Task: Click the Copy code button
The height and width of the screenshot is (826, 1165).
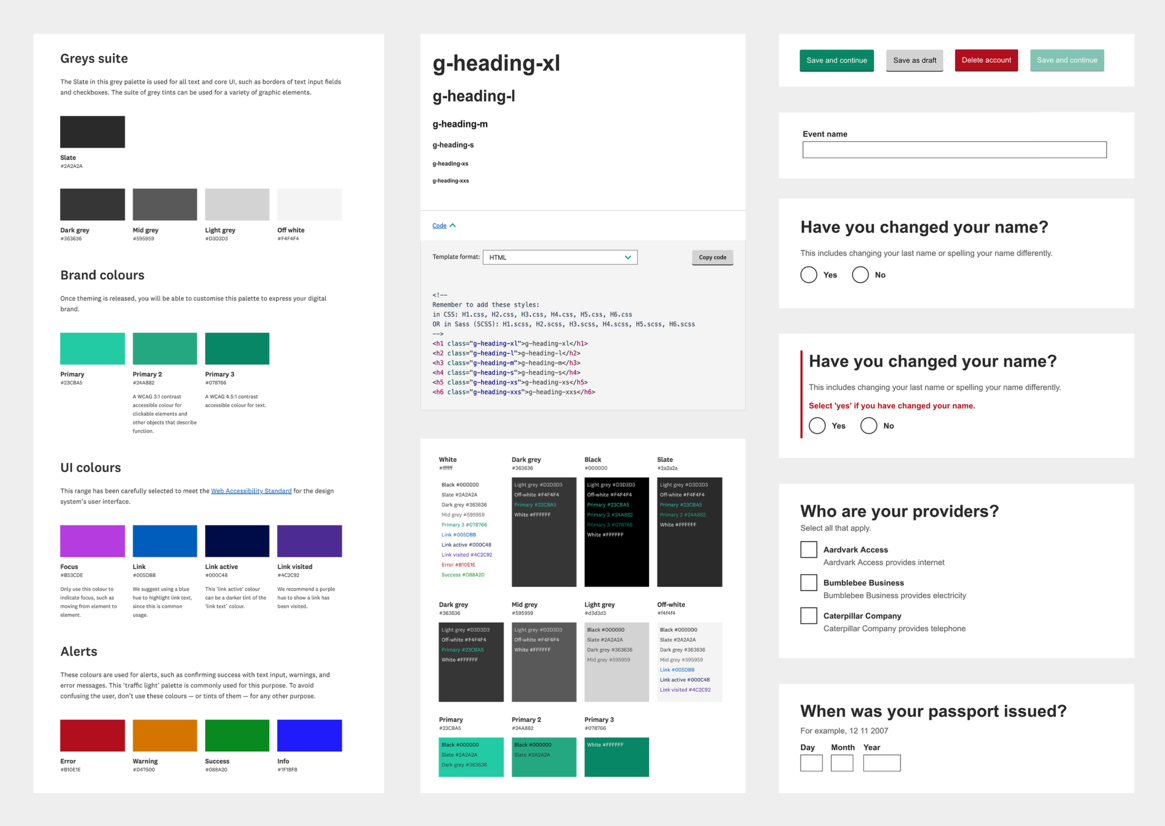Action: [712, 257]
